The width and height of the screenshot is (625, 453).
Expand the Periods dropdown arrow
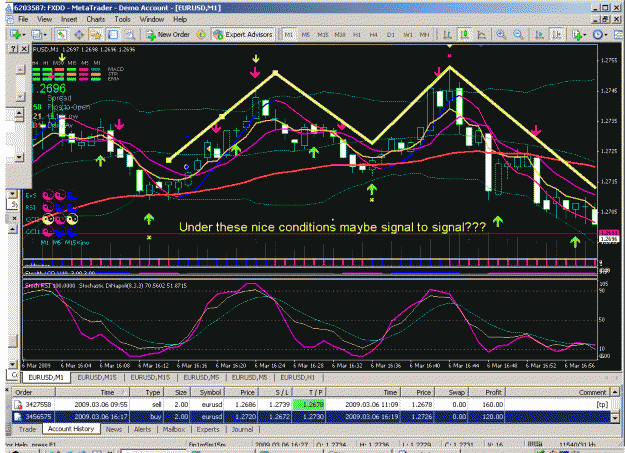[605, 35]
